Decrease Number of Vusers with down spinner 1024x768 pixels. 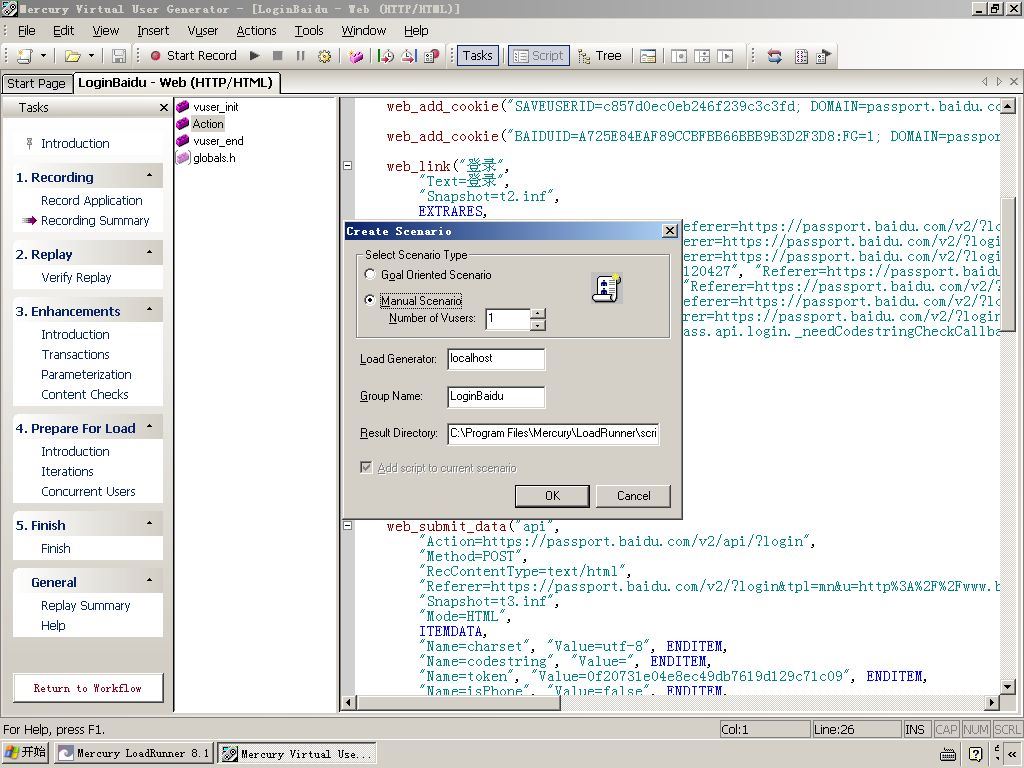[537, 325]
